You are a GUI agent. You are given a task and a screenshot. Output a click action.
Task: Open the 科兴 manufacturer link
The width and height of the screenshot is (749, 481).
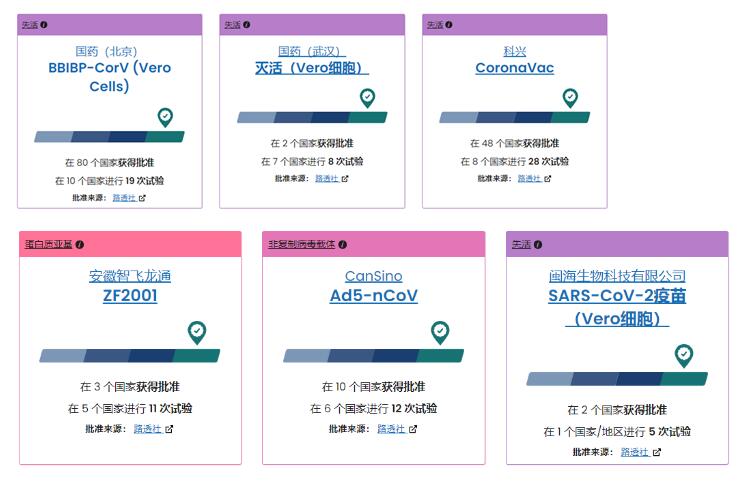[x=514, y=51]
